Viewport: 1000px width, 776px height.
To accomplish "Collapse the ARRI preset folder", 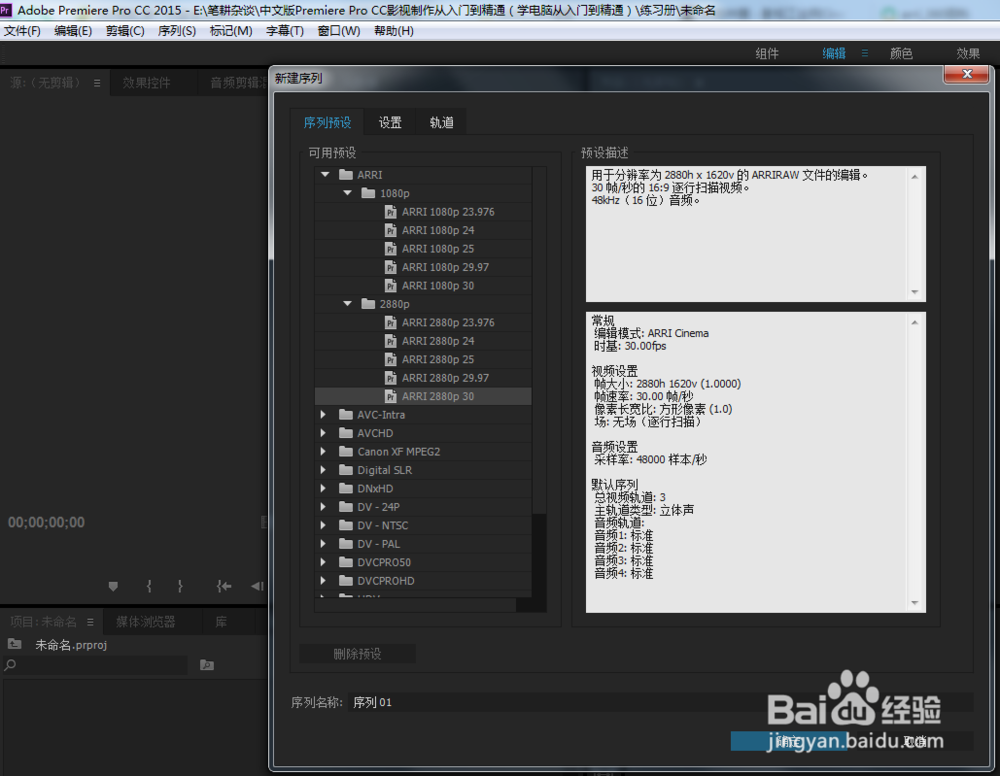I will 325,174.
